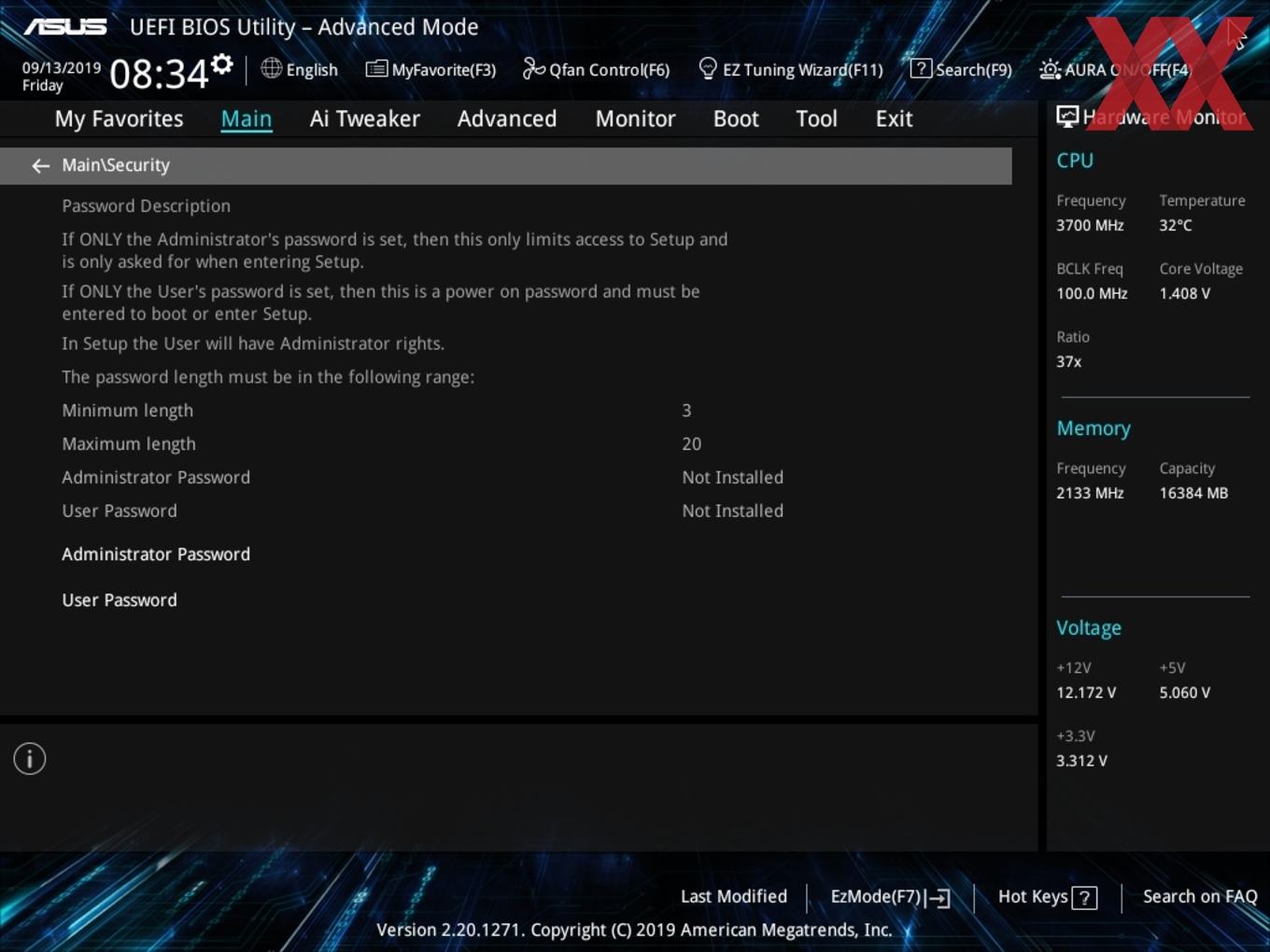Go to the Monitor tab

tap(635, 119)
